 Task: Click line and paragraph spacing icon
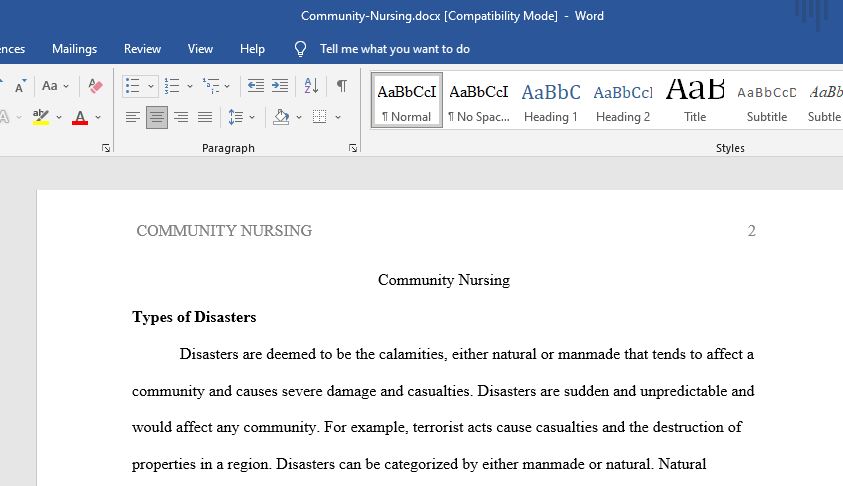[235, 117]
